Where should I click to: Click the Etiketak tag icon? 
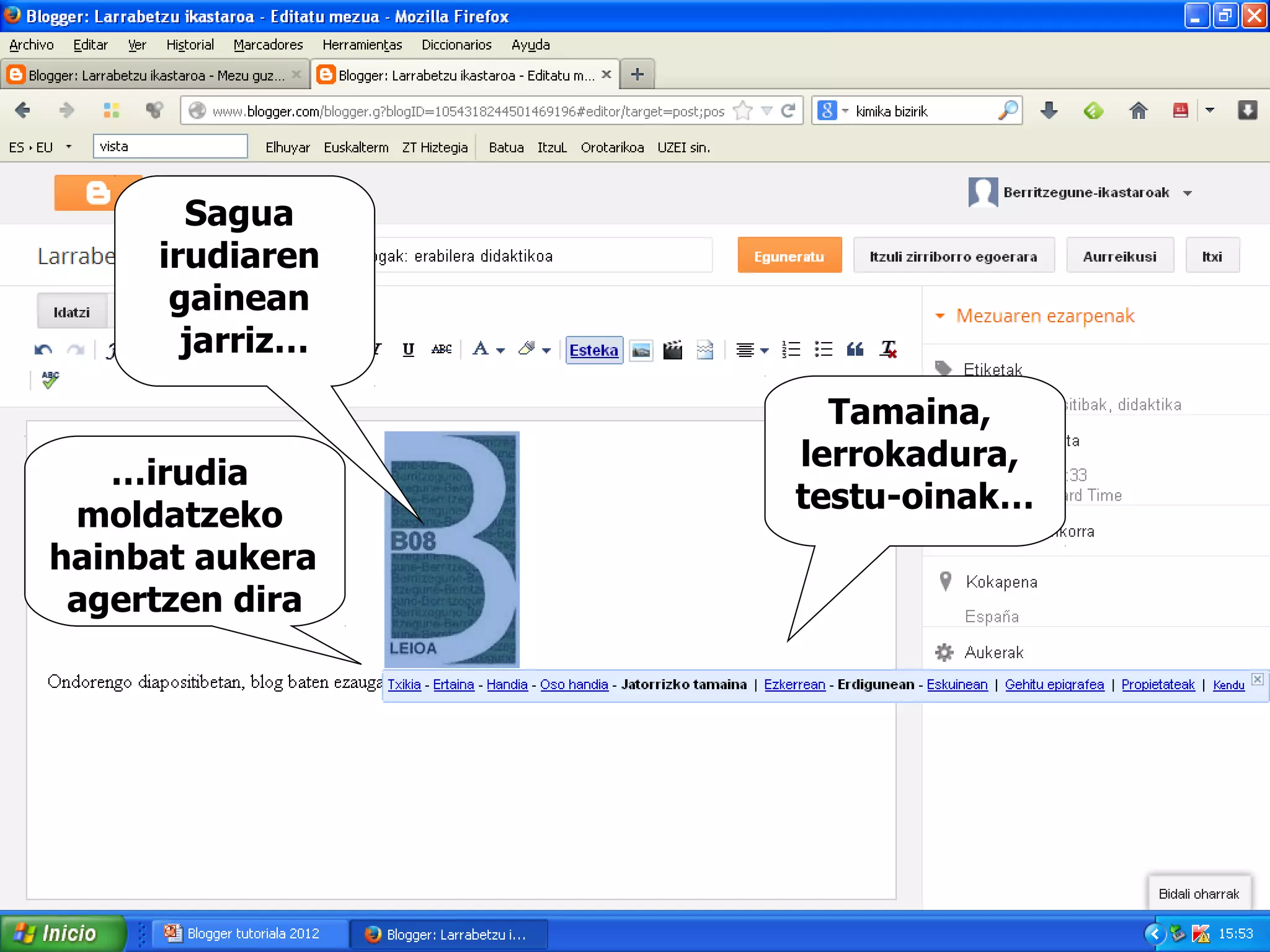coord(944,368)
